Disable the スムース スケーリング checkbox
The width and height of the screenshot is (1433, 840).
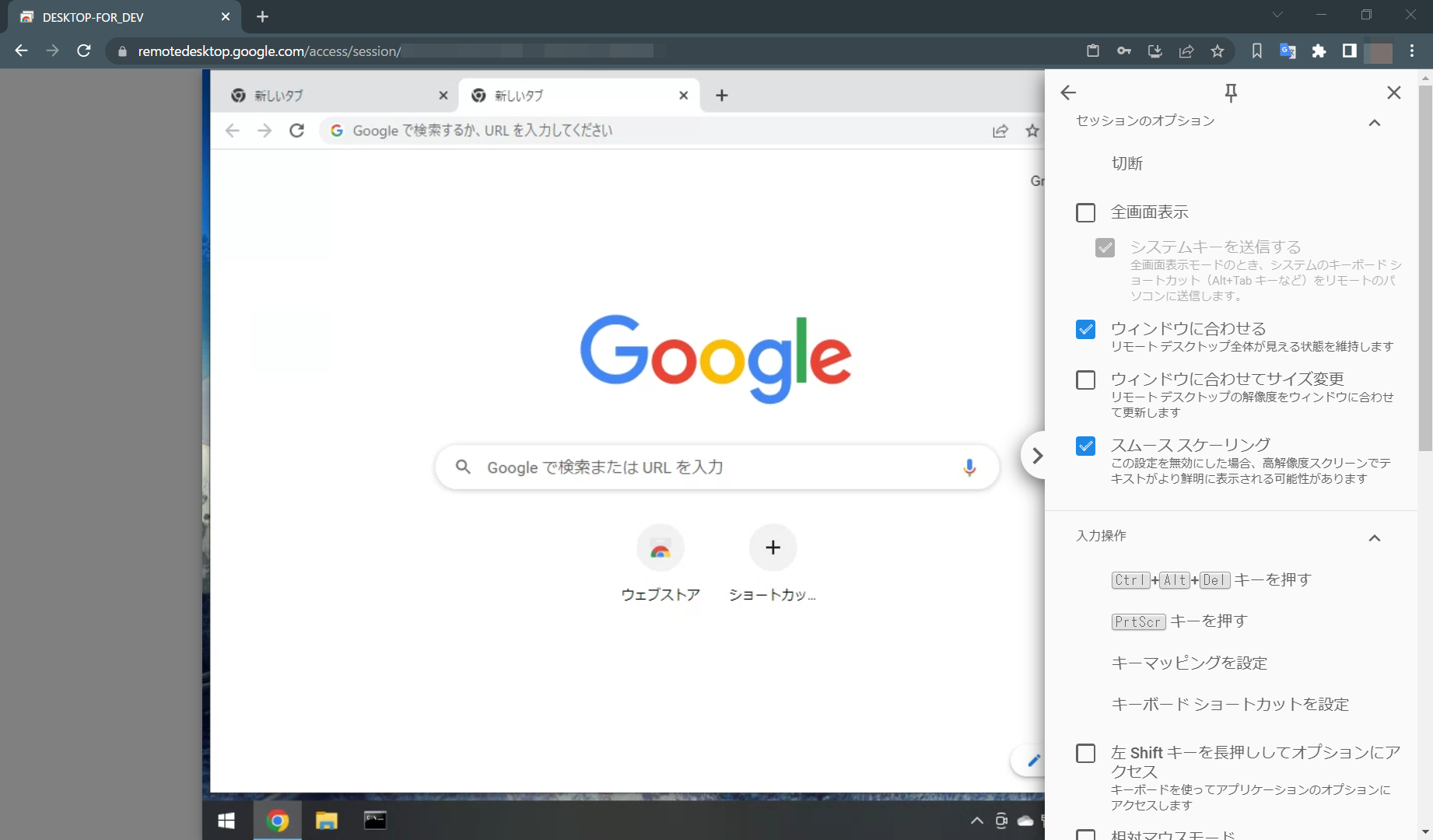[x=1085, y=446]
